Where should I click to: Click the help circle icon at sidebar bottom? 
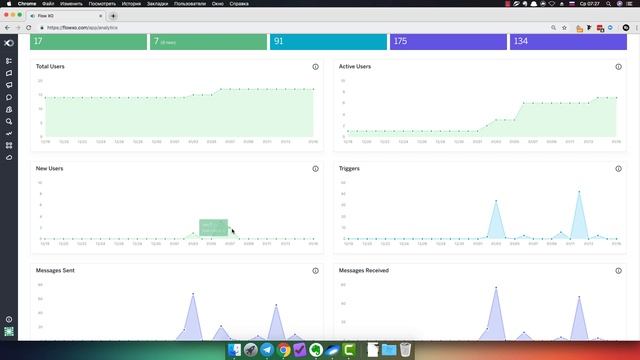pyautogui.click(x=9, y=320)
